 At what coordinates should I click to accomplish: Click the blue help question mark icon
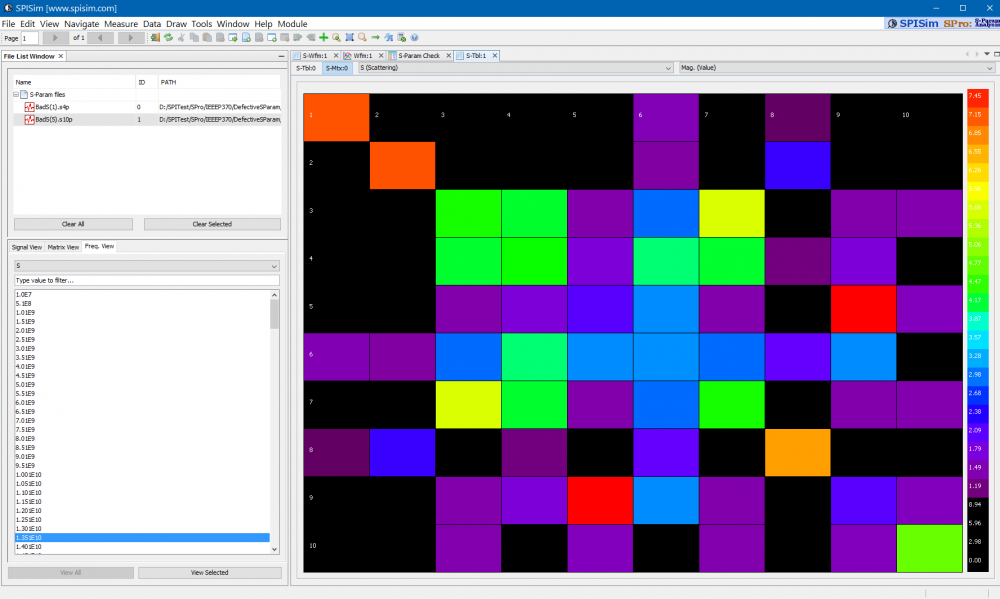point(414,37)
